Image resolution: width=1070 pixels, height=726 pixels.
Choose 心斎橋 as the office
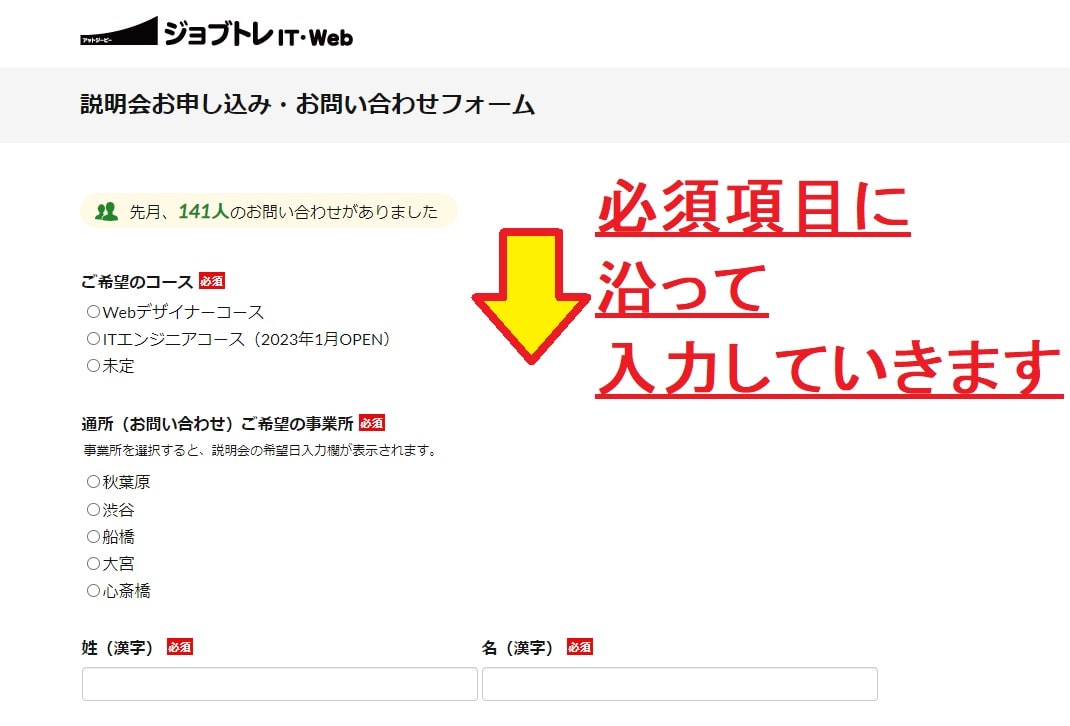tap(93, 591)
